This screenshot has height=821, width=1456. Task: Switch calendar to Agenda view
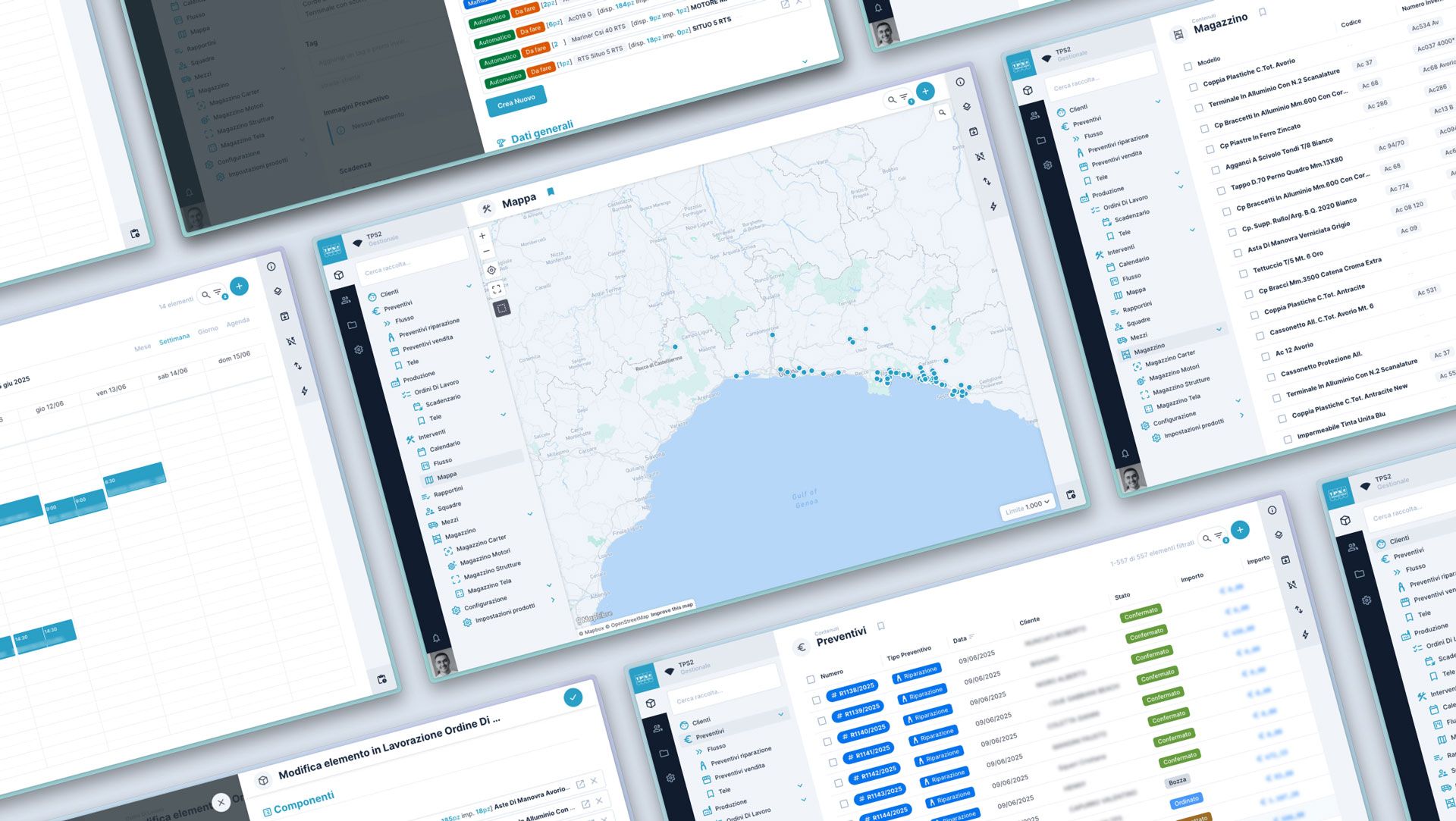tap(238, 321)
